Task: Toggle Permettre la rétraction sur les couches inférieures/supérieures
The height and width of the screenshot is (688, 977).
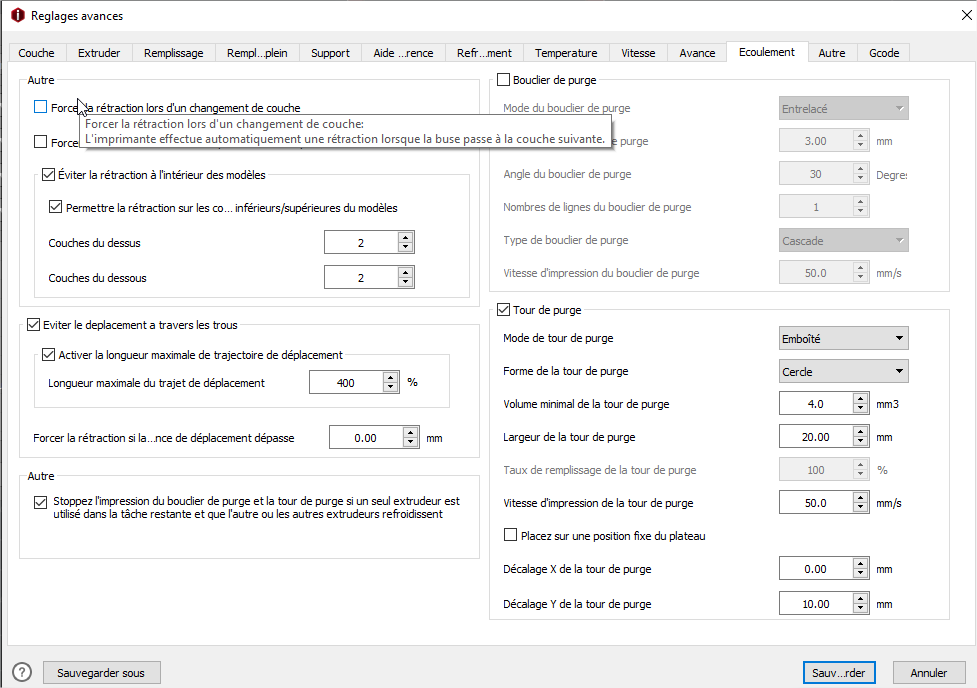Action: [55, 207]
